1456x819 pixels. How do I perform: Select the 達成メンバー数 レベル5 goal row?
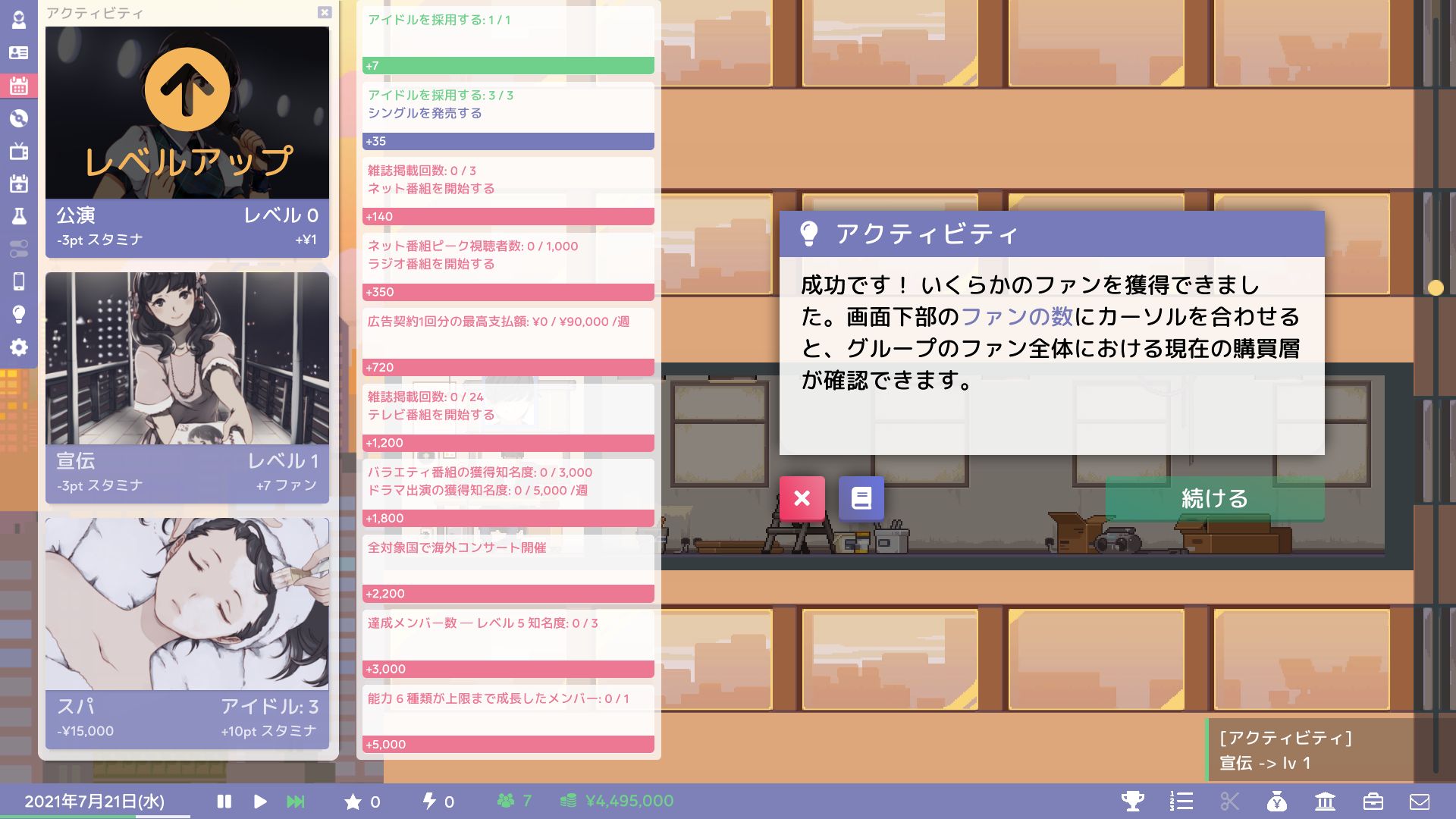click(508, 643)
